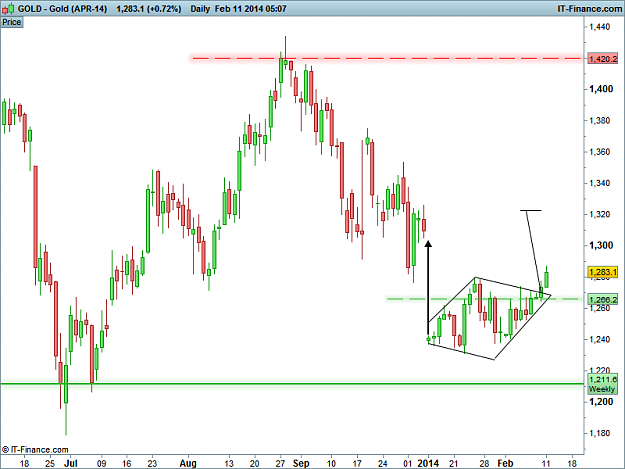This screenshot has height=469, width=625.
Task: Click the '27' date axis label
Action: pos(280,463)
